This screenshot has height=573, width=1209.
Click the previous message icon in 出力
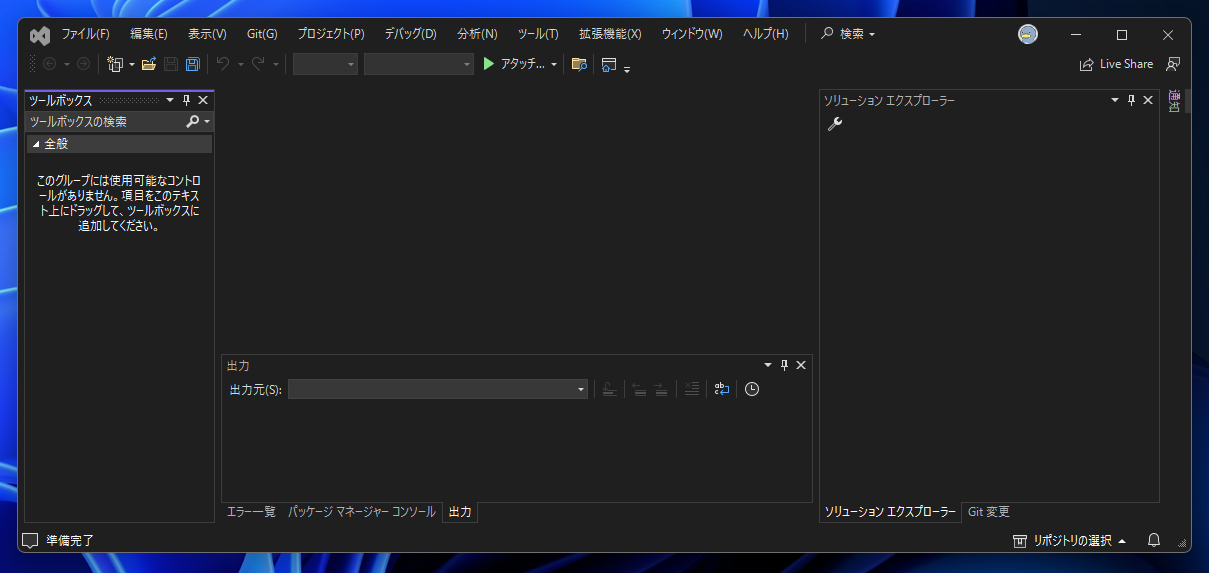[639, 389]
